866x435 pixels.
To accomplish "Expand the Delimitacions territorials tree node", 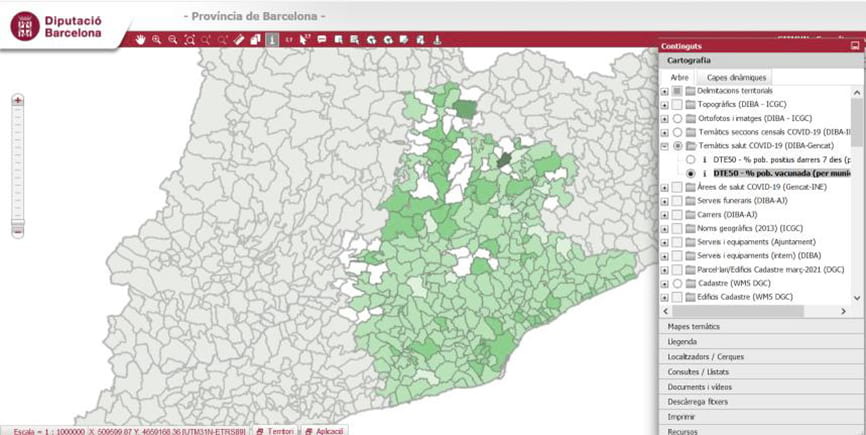I will coord(663,91).
